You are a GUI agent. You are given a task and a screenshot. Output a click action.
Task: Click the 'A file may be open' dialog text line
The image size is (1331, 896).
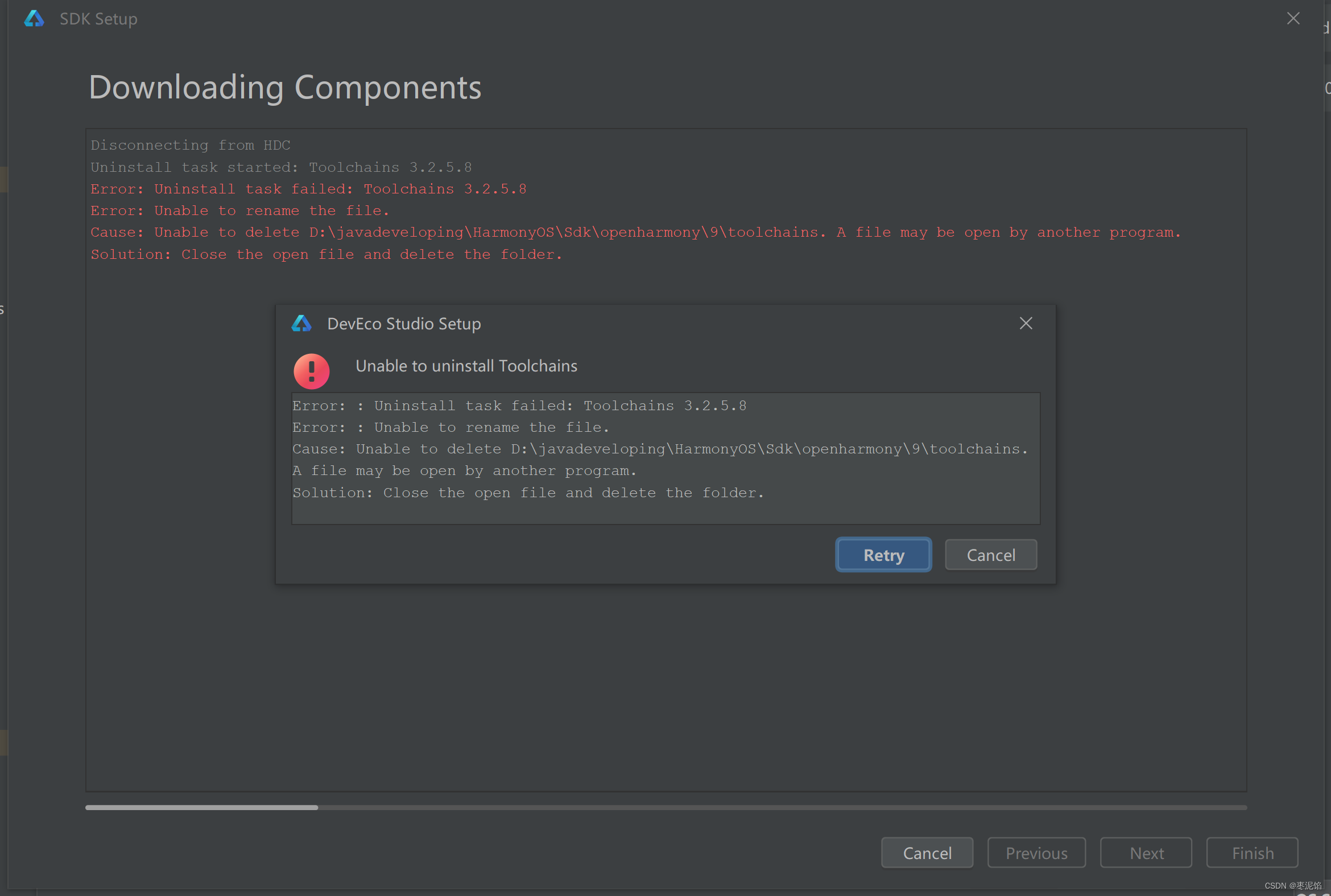(464, 471)
